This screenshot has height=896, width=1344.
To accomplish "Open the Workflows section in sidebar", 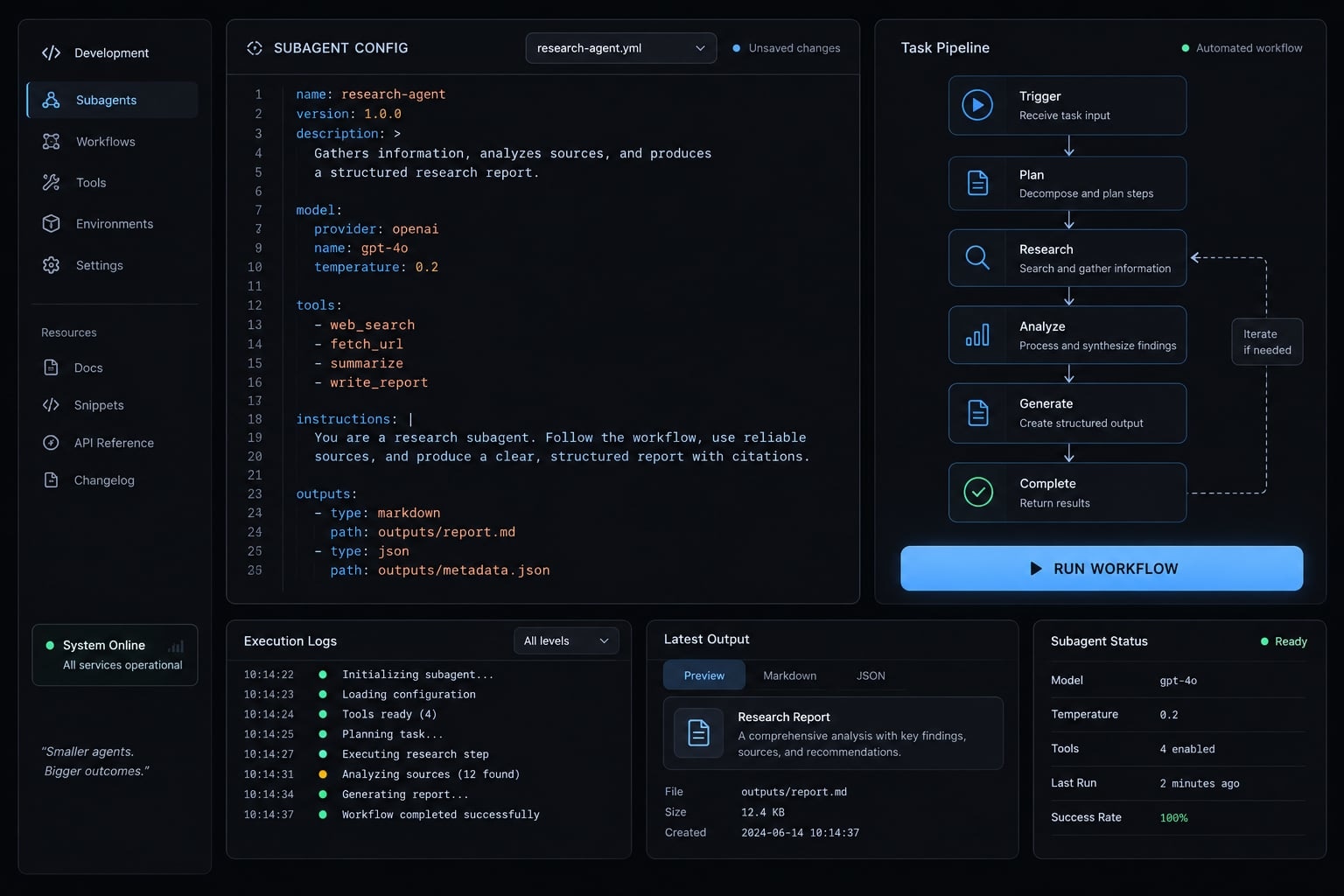I will [x=113, y=142].
